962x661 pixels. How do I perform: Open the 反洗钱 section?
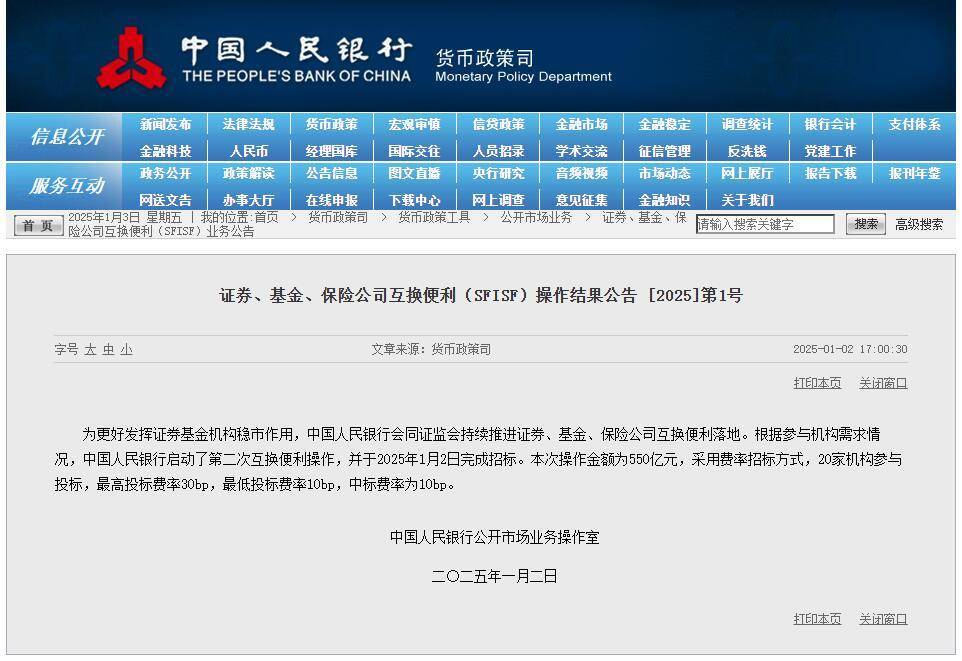(x=747, y=151)
